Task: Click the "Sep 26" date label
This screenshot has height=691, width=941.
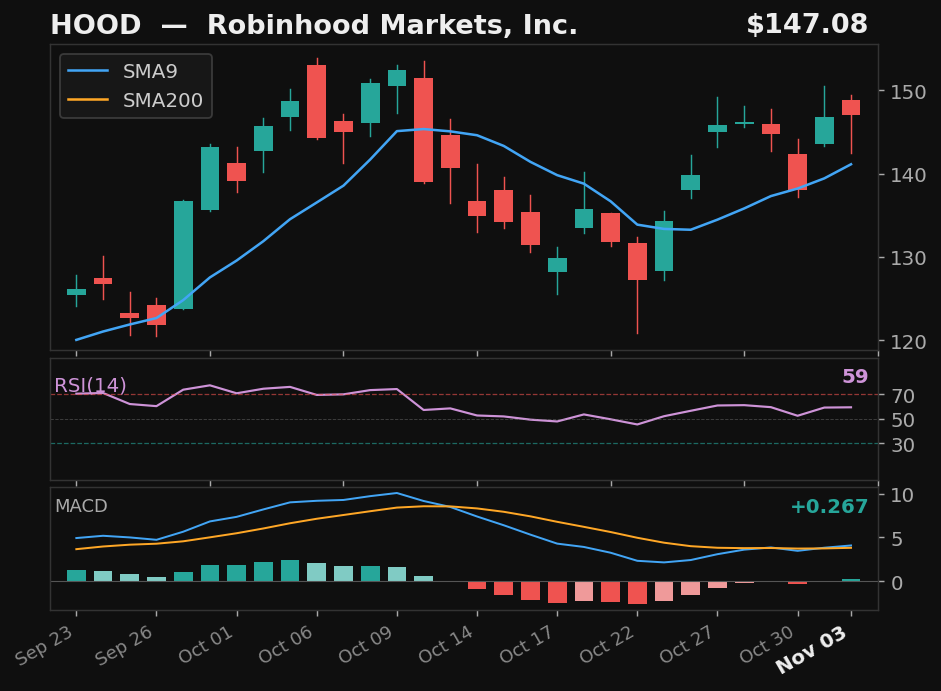Action: [125, 644]
